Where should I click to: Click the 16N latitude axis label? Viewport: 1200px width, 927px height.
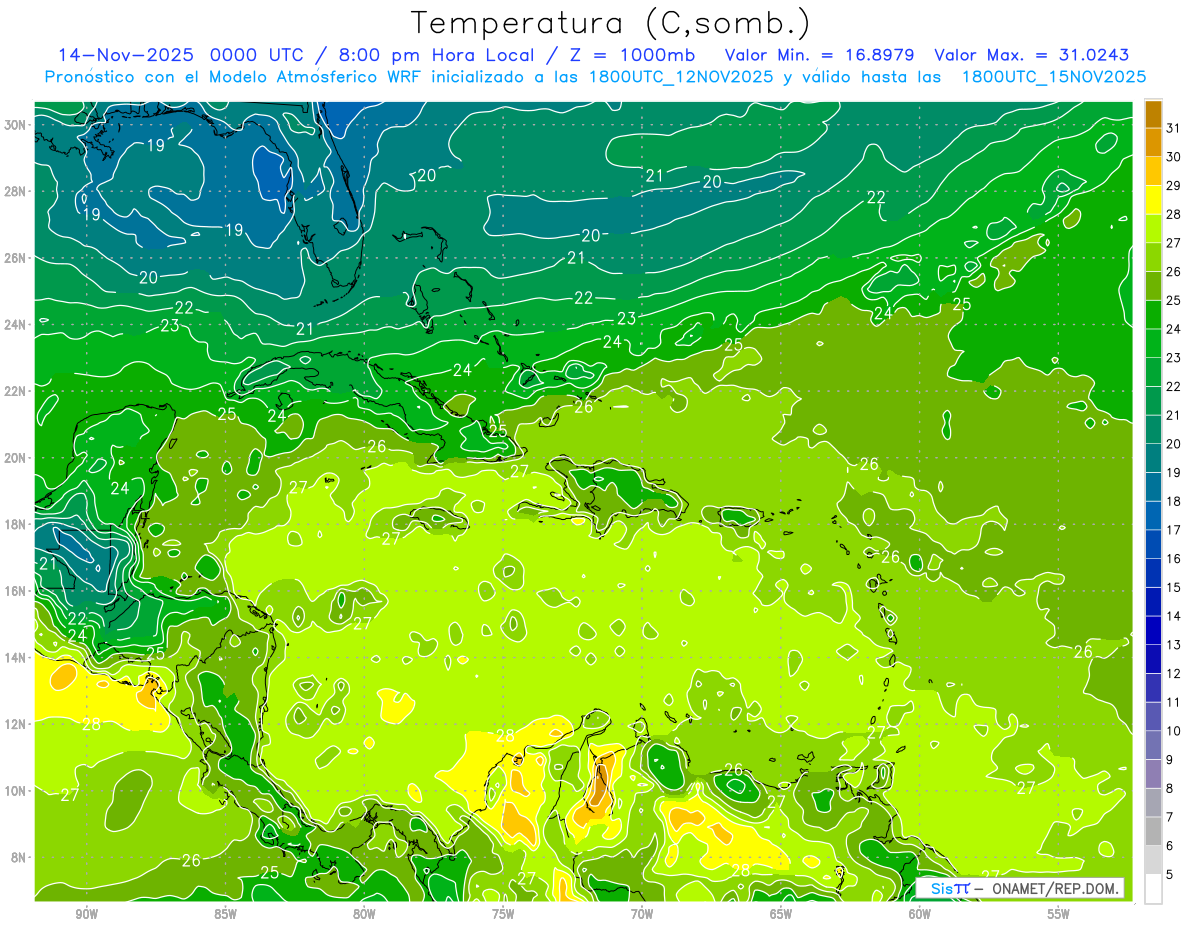pyautogui.click(x=16, y=590)
